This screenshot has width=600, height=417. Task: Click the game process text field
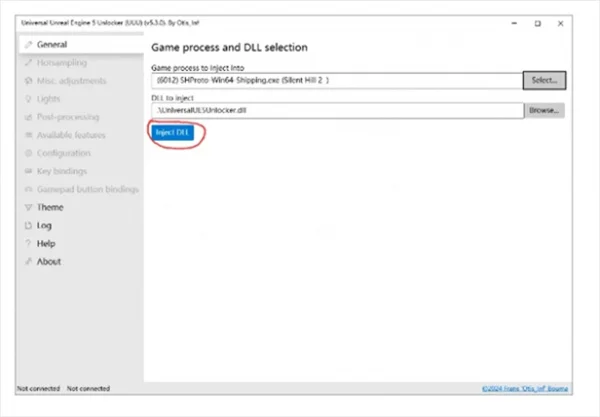(x=336, y=78)
